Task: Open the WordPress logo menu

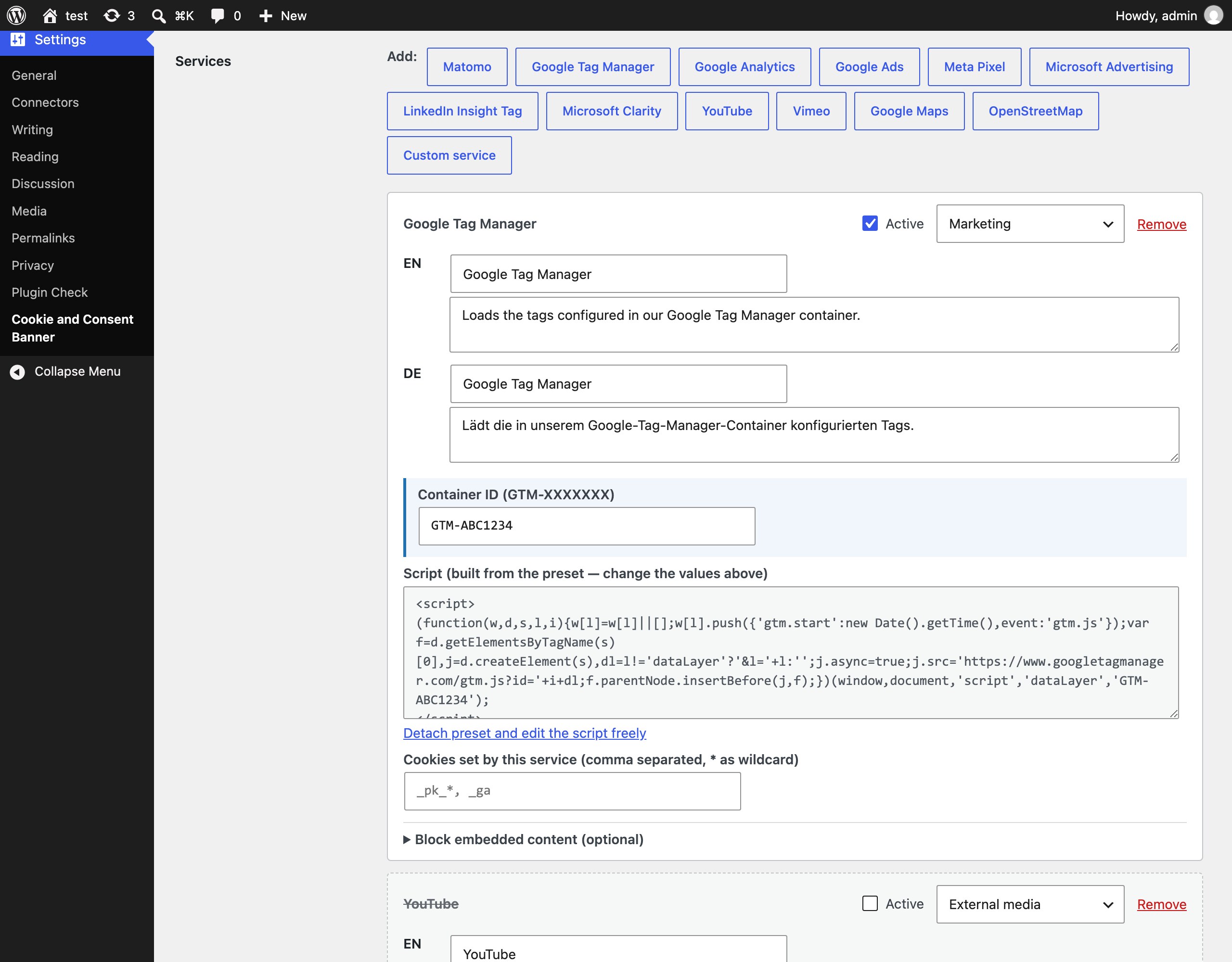Action: coord(16,15)
